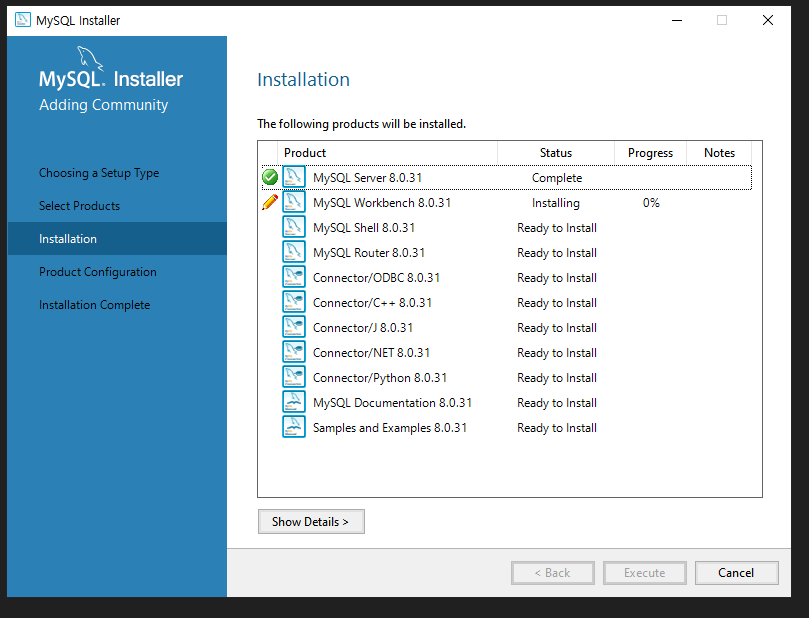The width and height of the screenshot is (809, 618).
Task: Click the Connector/J 8.0.31 product icon
Action: tap(294, 328)
